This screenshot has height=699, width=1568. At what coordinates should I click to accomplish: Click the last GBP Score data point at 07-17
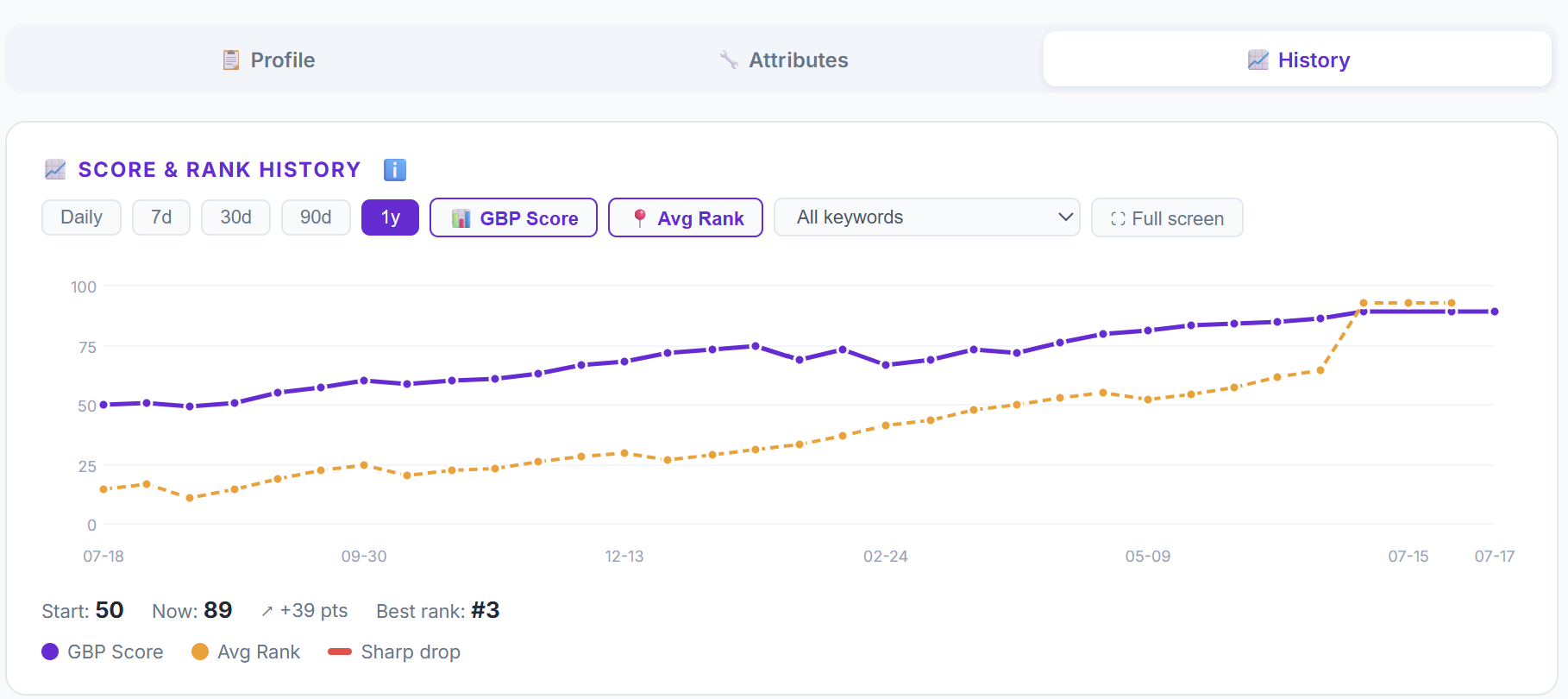[x=1495, y=312]
